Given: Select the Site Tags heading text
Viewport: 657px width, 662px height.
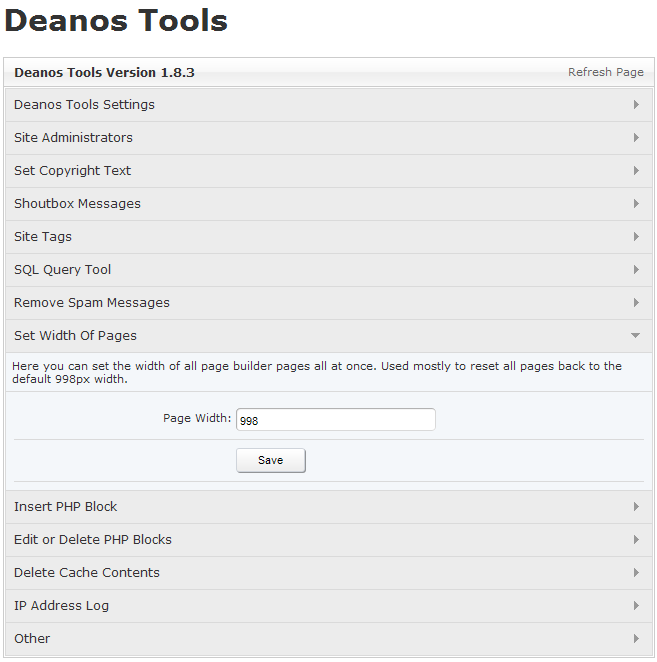Looking at the screenshot, I should coord(43,237).
